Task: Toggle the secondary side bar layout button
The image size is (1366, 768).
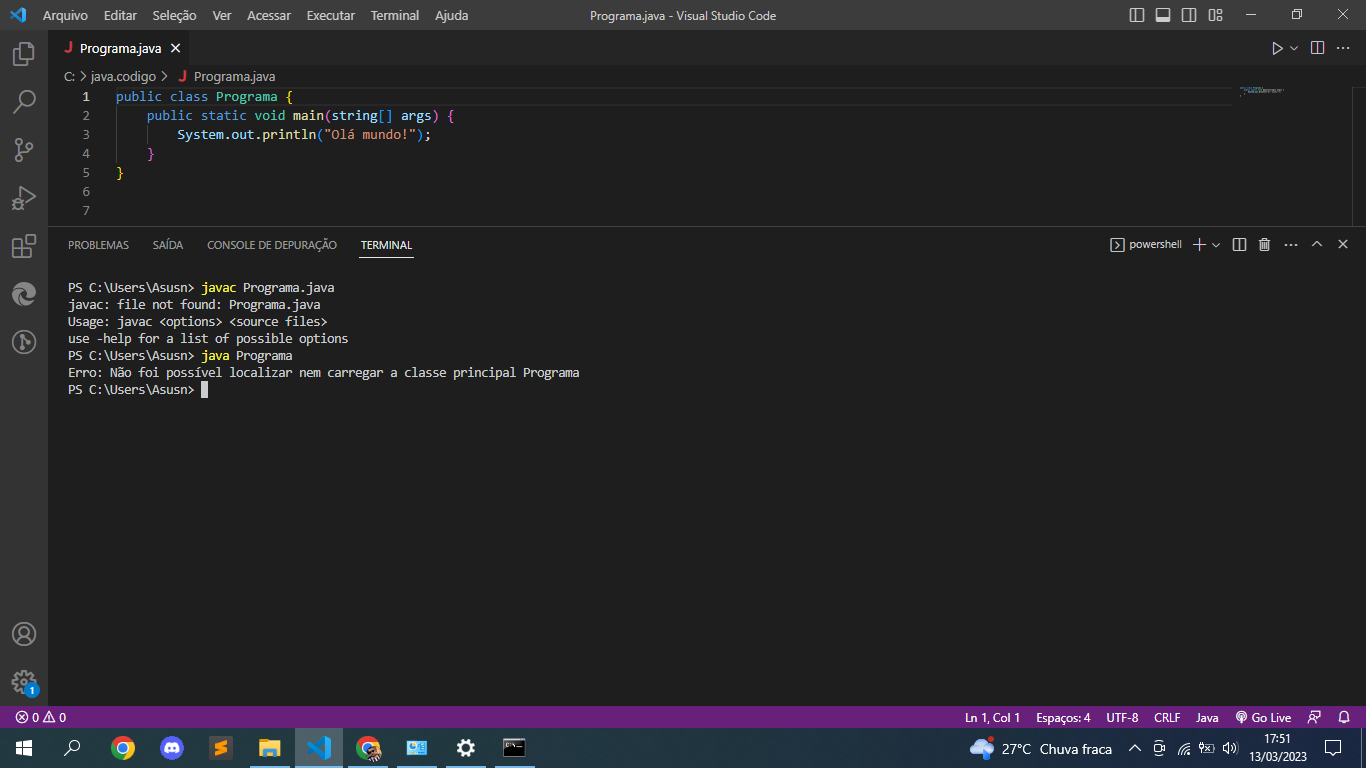Action: pyautogui.click(x=1189, y=15)
